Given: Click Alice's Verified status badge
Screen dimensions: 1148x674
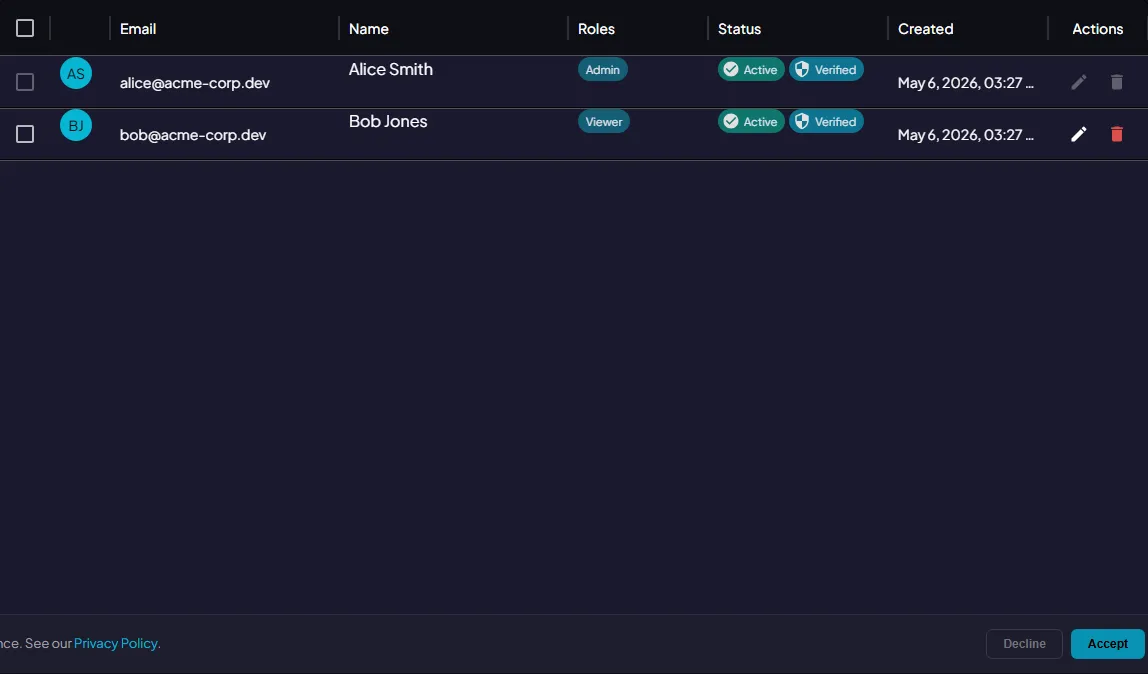Looking at the screenshot, I should pyautogui.click(x=826, y=70).
